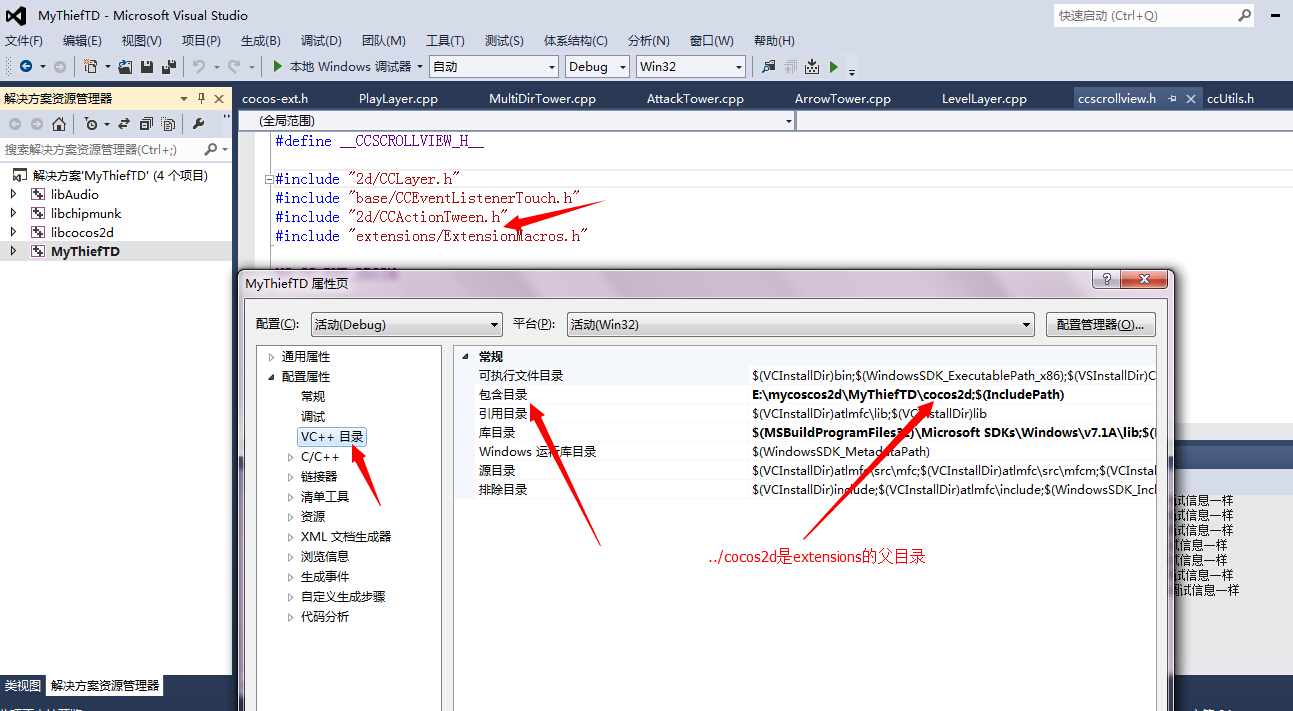Switch to the cocos-ext.h tab

point(275,98)
